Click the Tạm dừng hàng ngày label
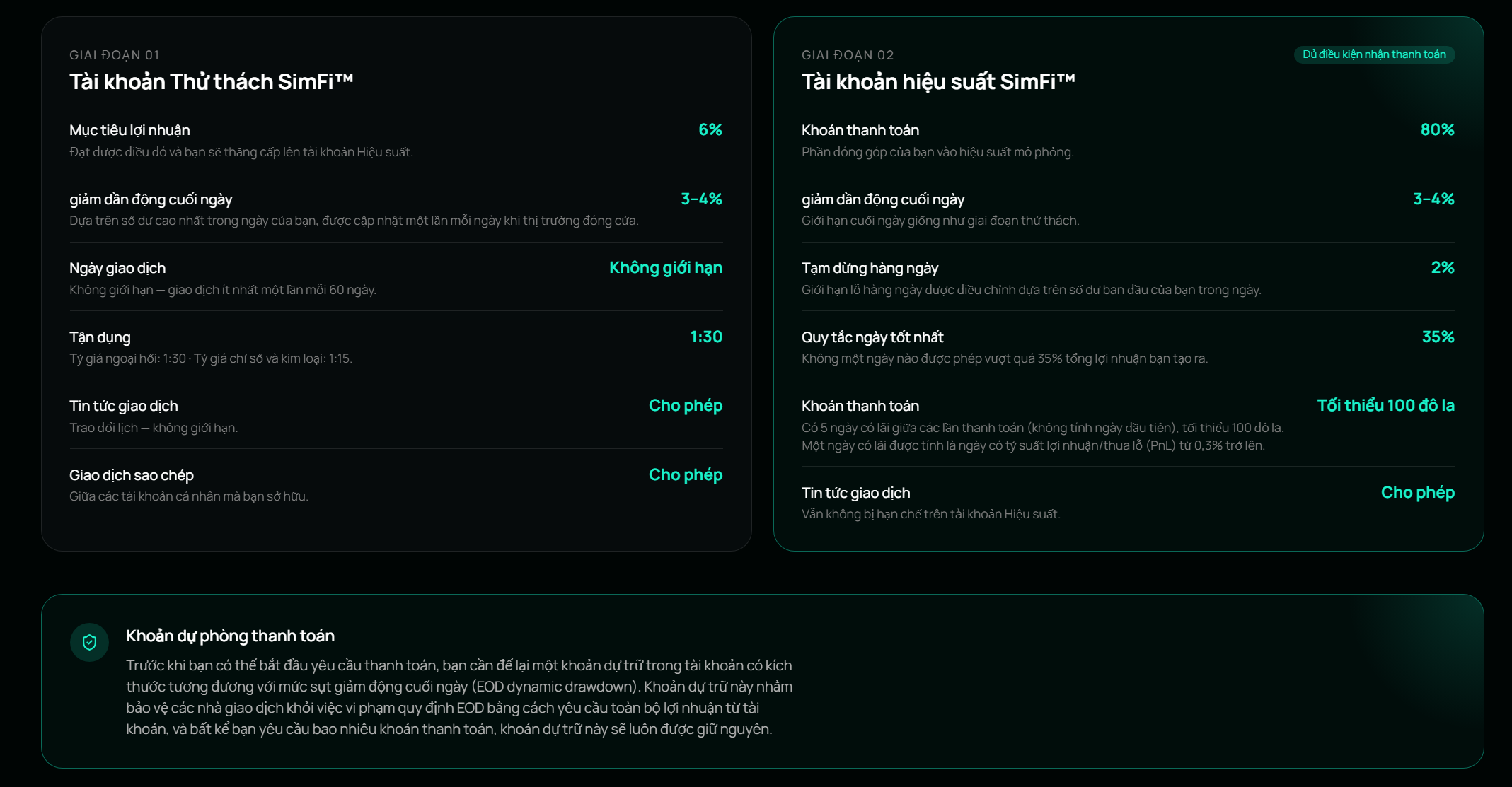Viewport: 1512px width, 787px height. pos(870,268)
